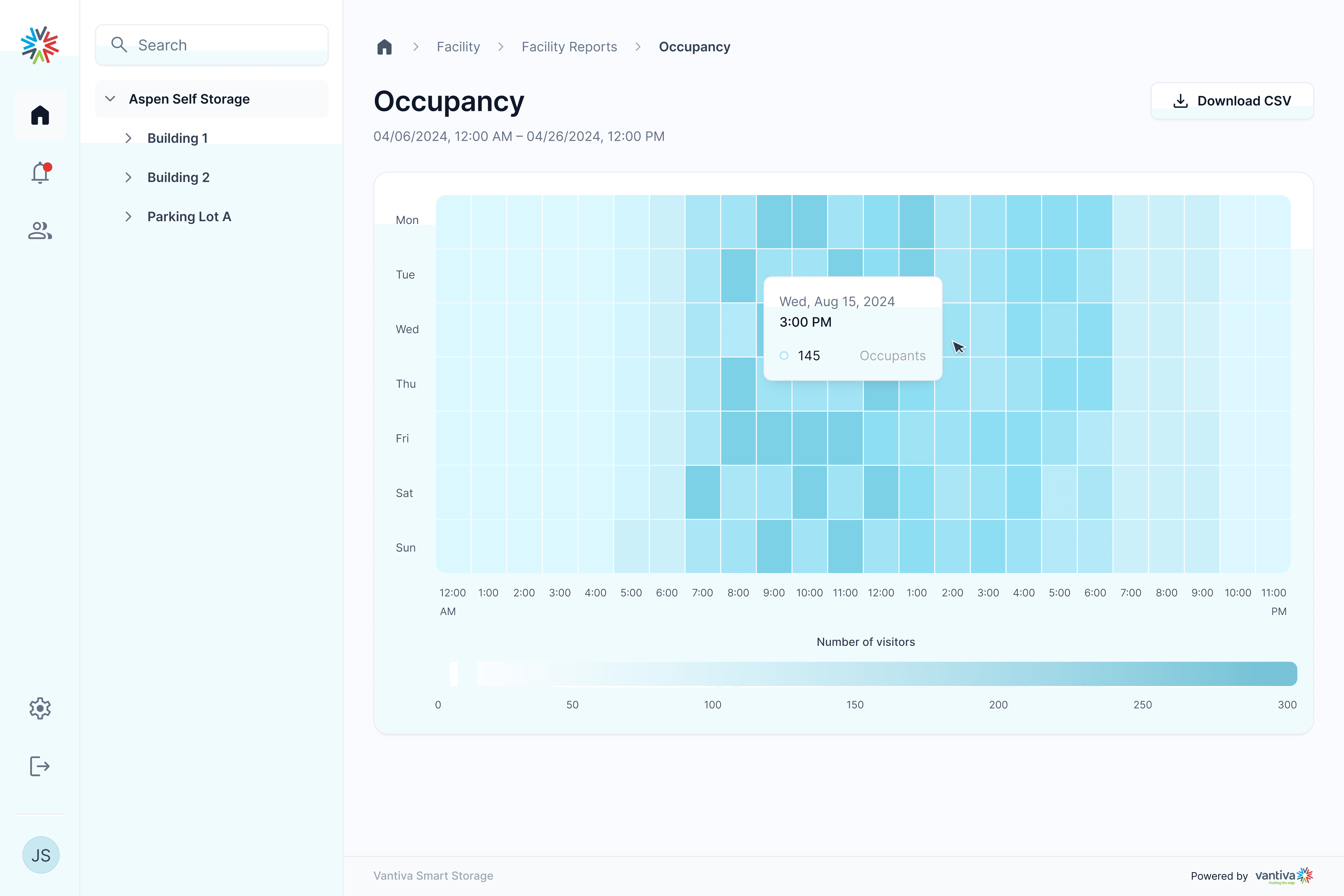Go to Facility Reports breadcrumb link
This screenshot has height=896, width=1344.
coord(569,47)
